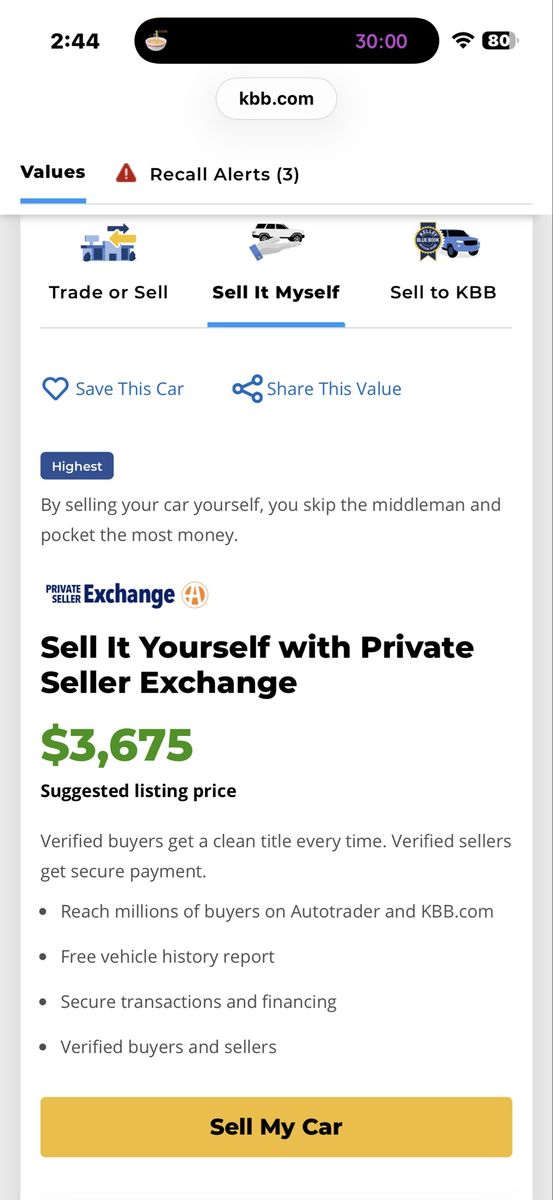Click the Sell My Car button
This screenshot has height=1200, width=553.
click(276, 1127)
